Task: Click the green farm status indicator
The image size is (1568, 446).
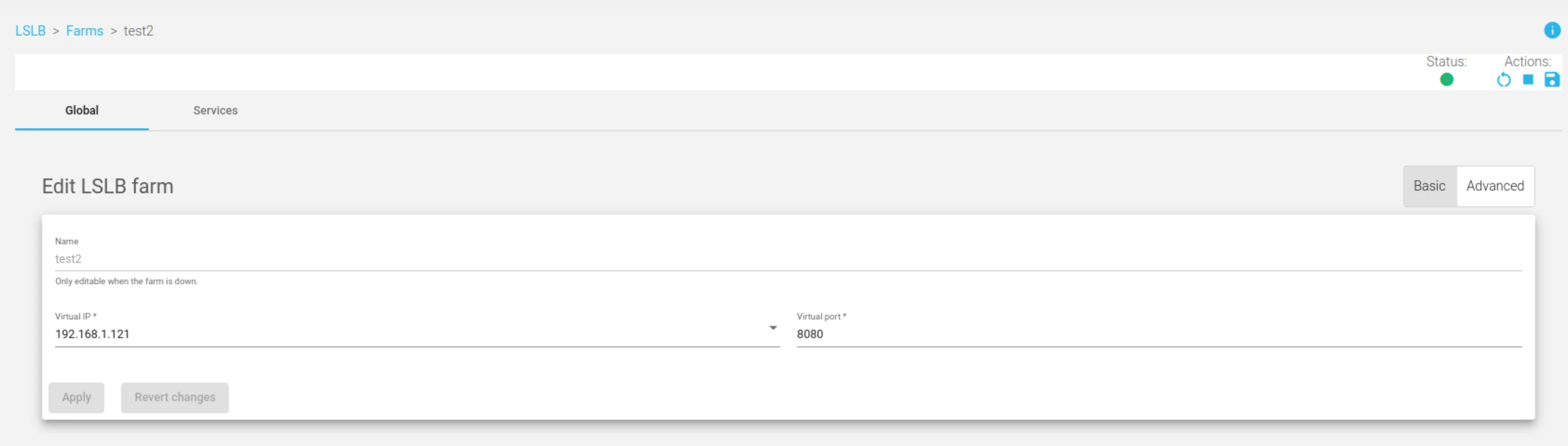Action: pos(1447,80)
